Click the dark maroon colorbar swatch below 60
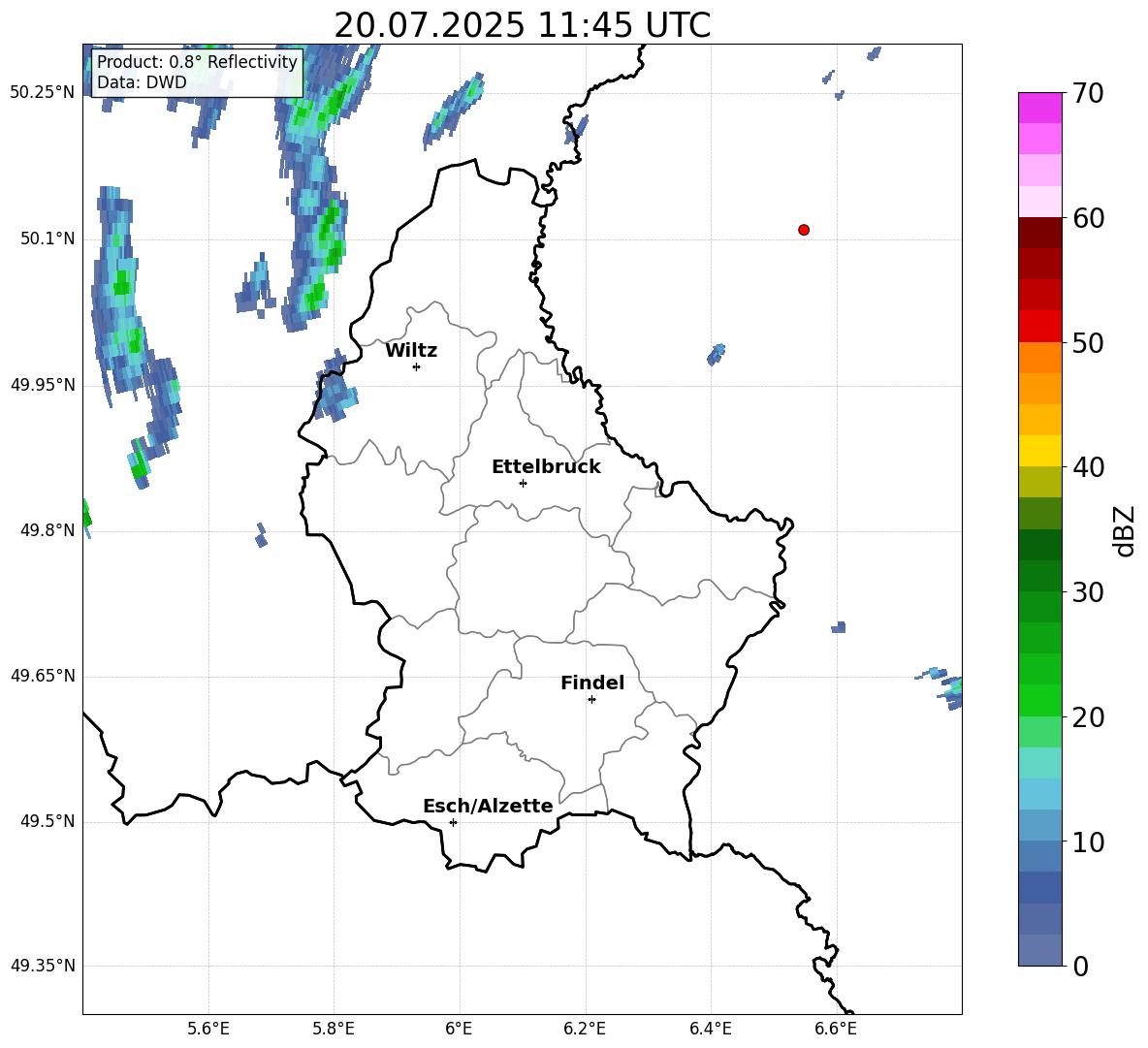This screenshot has height=1048, width=1148. 1040,233
